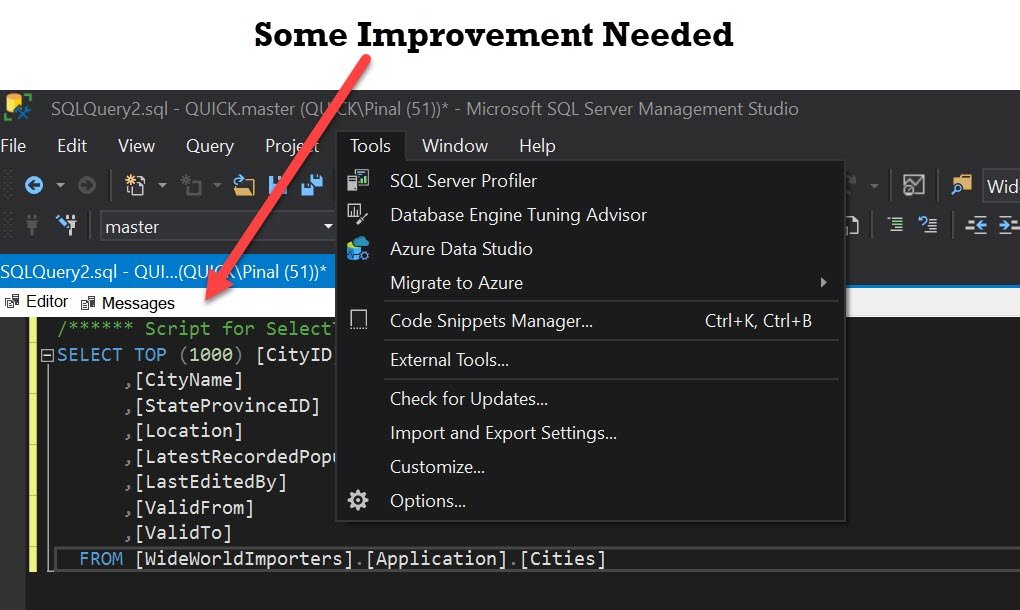Select the SQLQuery2.sql document tab
Image resolution: width=1020 pixels, height=610 pixels.
[167, 271]
